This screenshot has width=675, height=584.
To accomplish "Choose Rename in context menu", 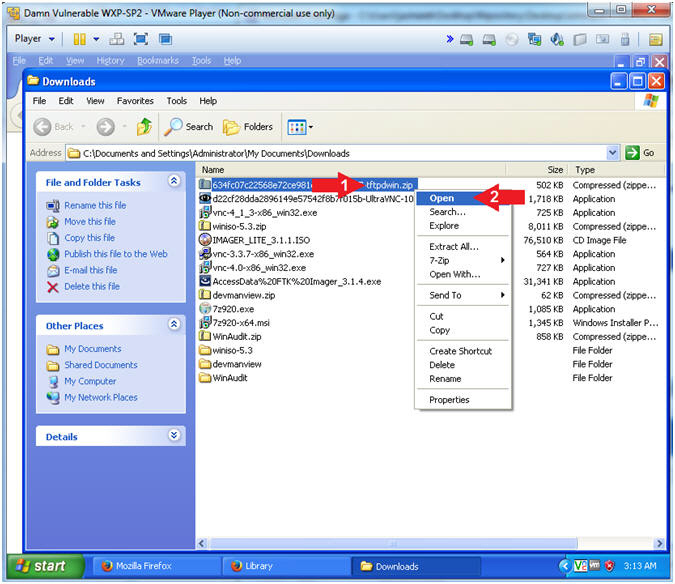I will tap(463, 379).
